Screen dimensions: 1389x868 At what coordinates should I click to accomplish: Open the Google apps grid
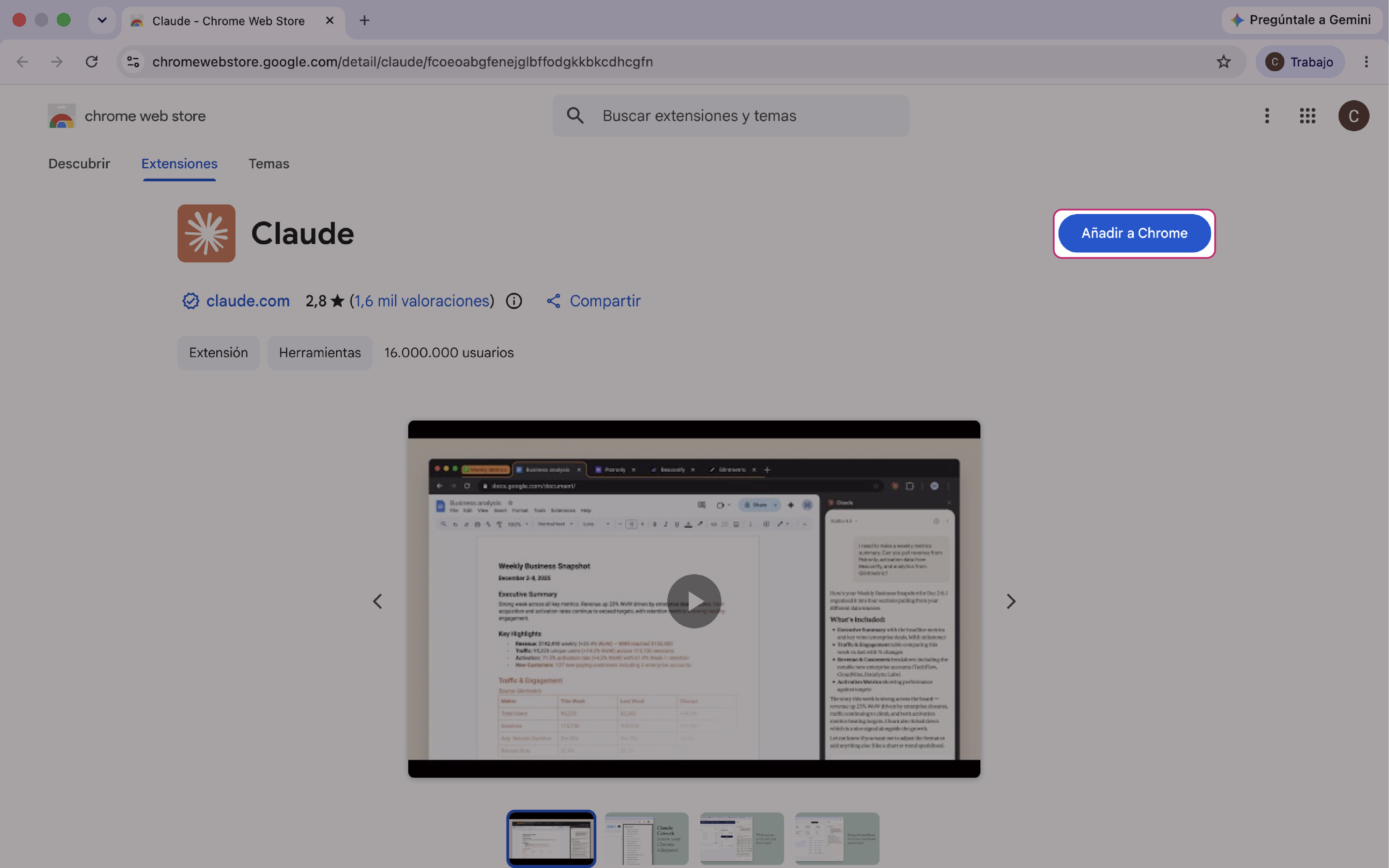click(x=1307, y=116)
